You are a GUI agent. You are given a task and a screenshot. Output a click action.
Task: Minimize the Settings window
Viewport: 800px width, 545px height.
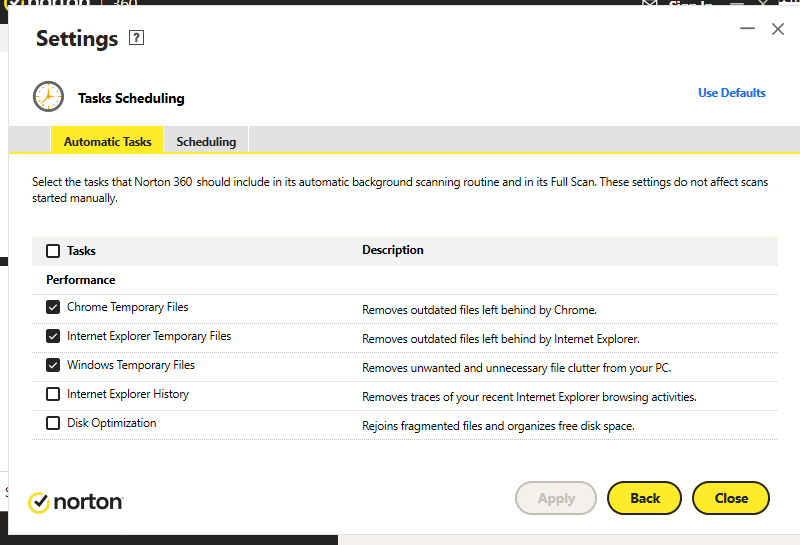tap(747, 29)
